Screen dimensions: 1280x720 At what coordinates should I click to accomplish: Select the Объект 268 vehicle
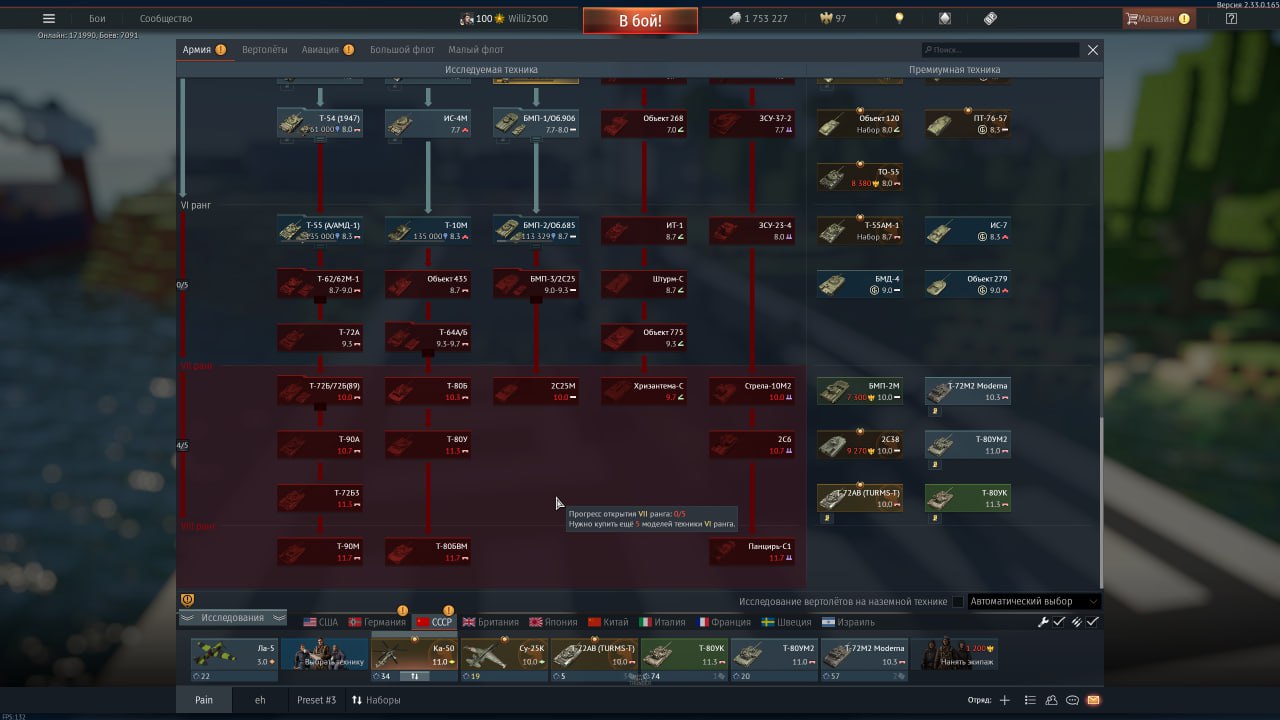(x=644, y=123)
